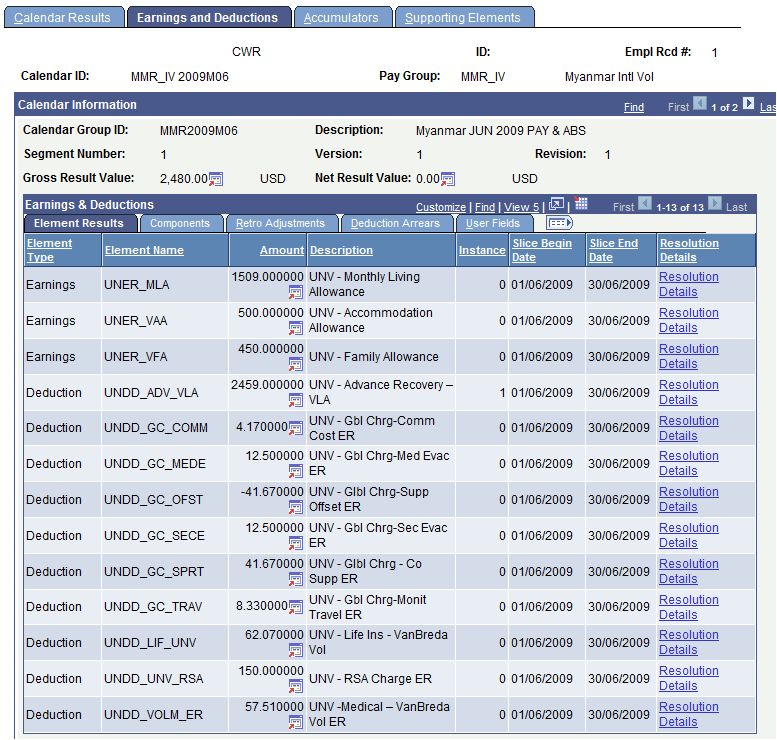Screen dimensions: 777x740
Task: Click View 5 link in grid header
Action: (522, 207)
